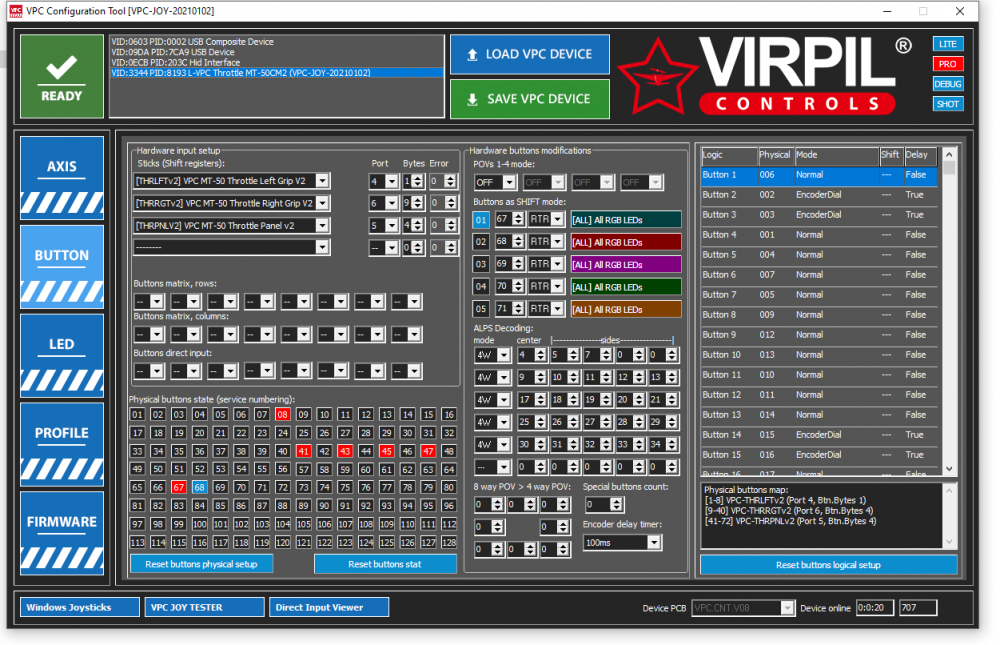Image resolution: width=1000 pixels, height=645 pixels.
Task: Expand the Throttle Left Grip V2 dropdown
Action: 322,182
